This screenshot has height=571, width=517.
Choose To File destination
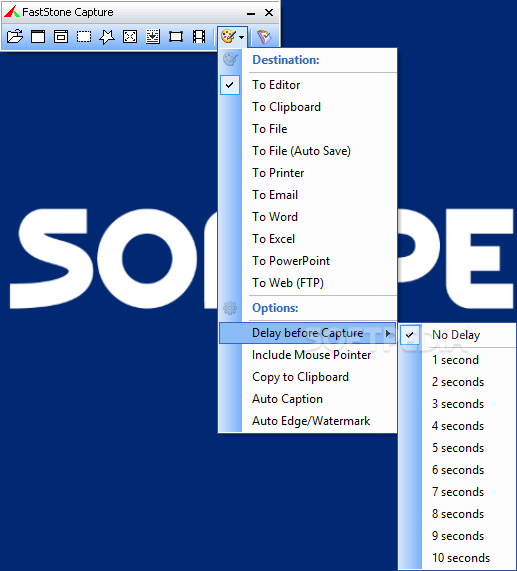308,129
